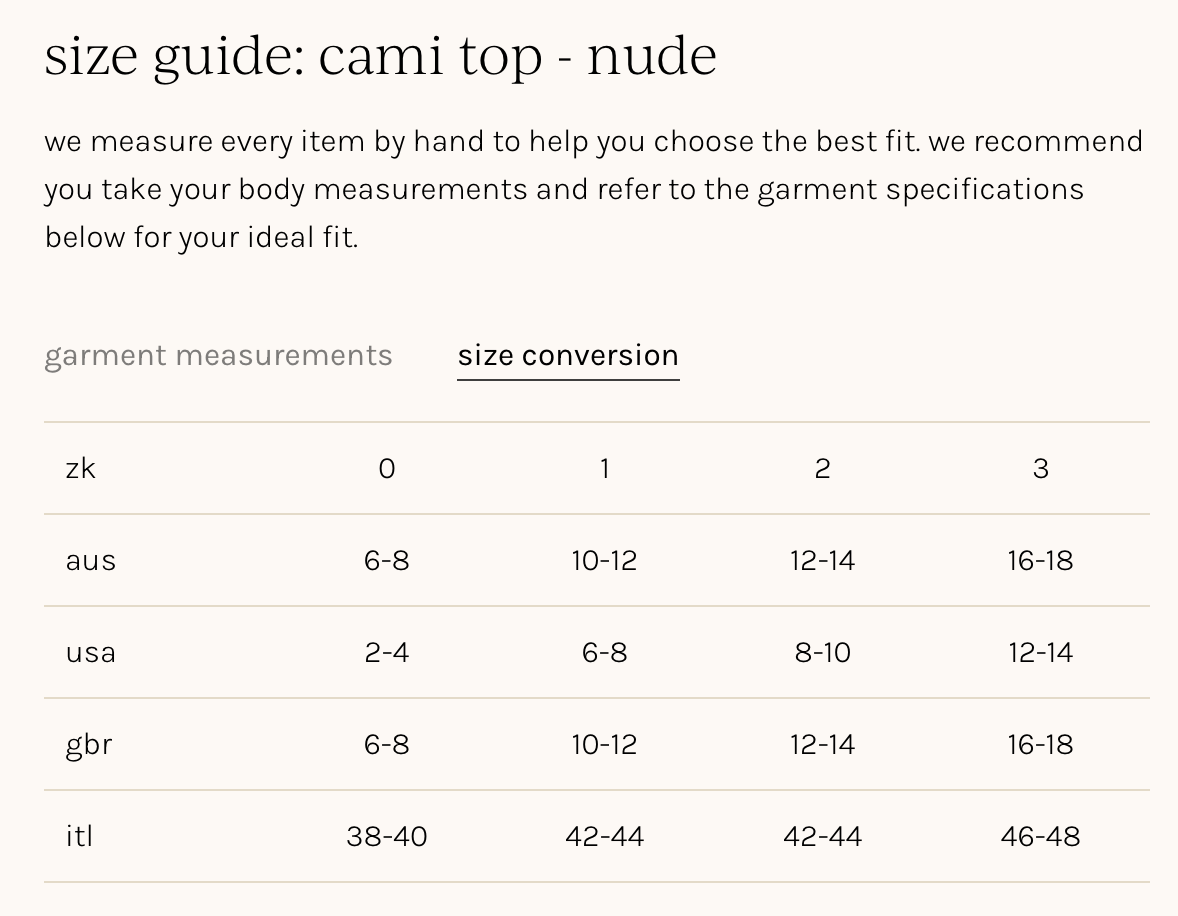Select the size conversion tab

point(568,356)
